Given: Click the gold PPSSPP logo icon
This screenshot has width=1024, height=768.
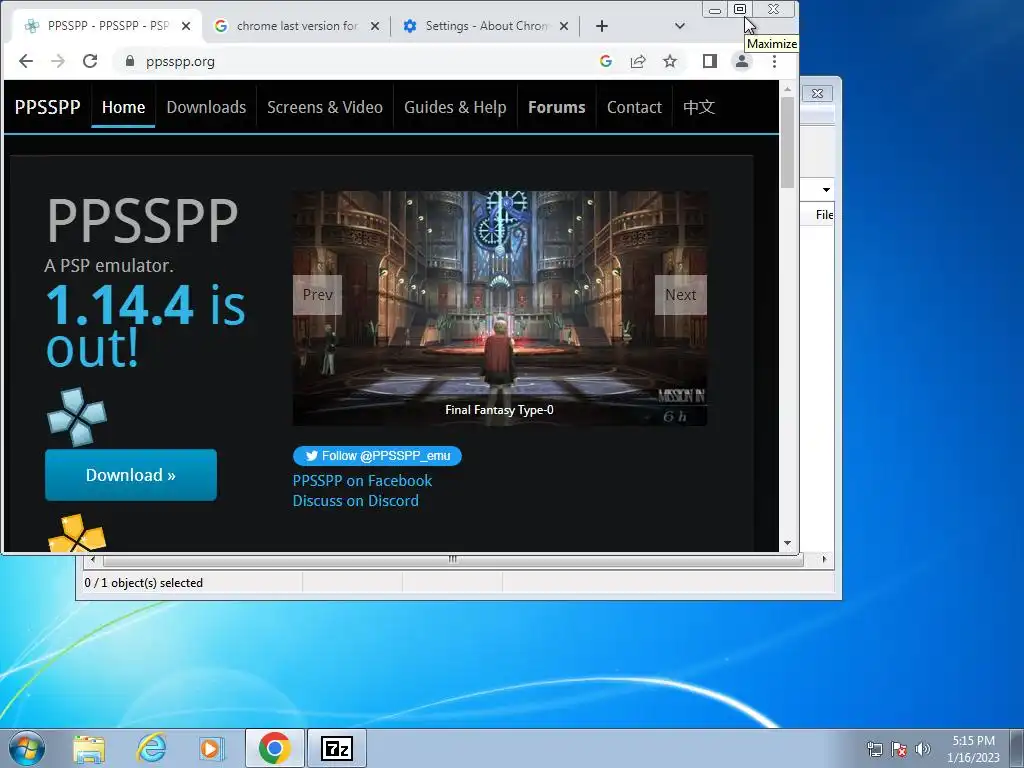Looking at the screenshot, I should (77, 534).
